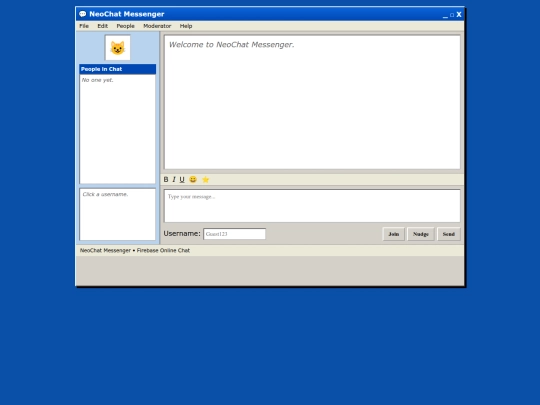Open the smiley emoji picker

(193, 179)
